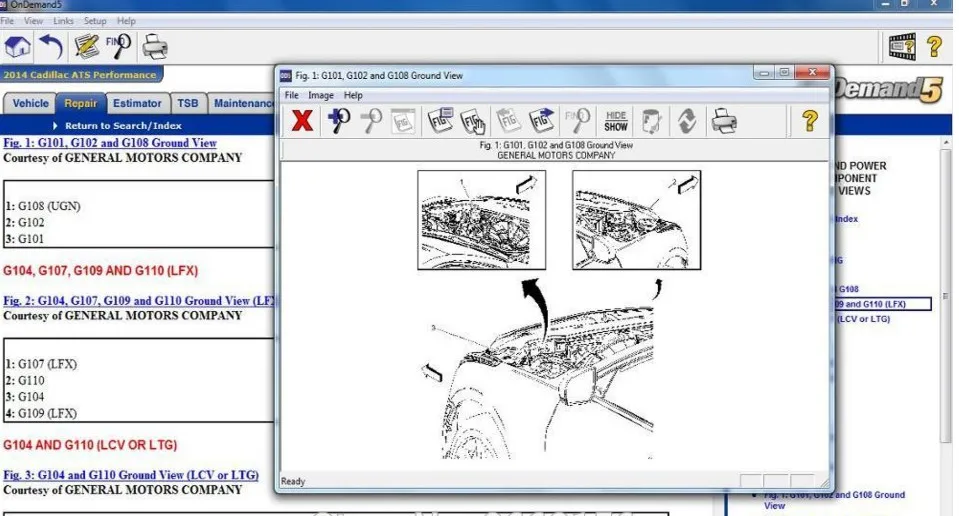Close the figure with the red X icon
This screenshot has width=959, height=516.
pyautogui.click(x=302, y=121)
